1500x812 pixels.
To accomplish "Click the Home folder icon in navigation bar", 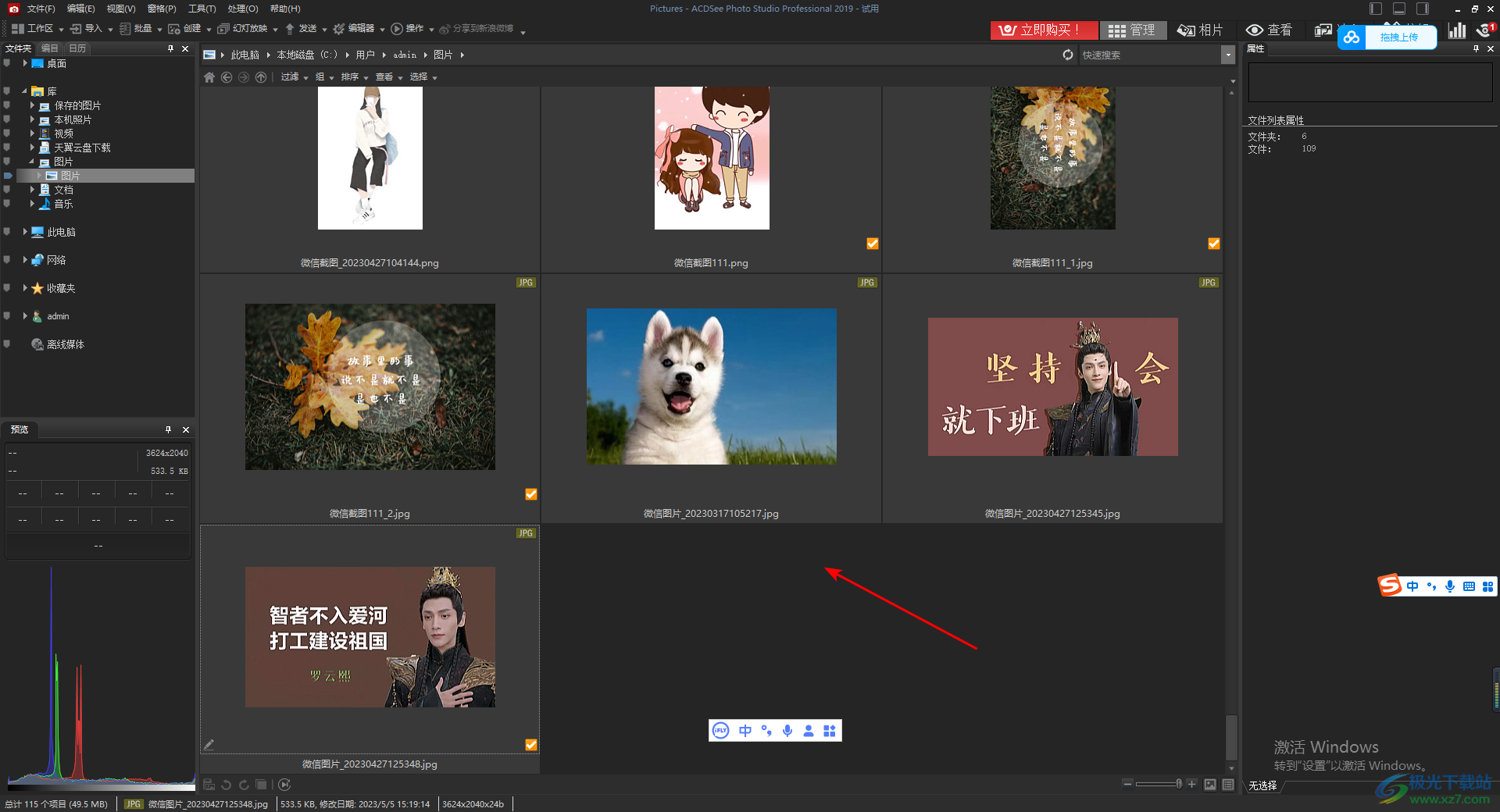I will pyautogui.click(x=209, y=77).
